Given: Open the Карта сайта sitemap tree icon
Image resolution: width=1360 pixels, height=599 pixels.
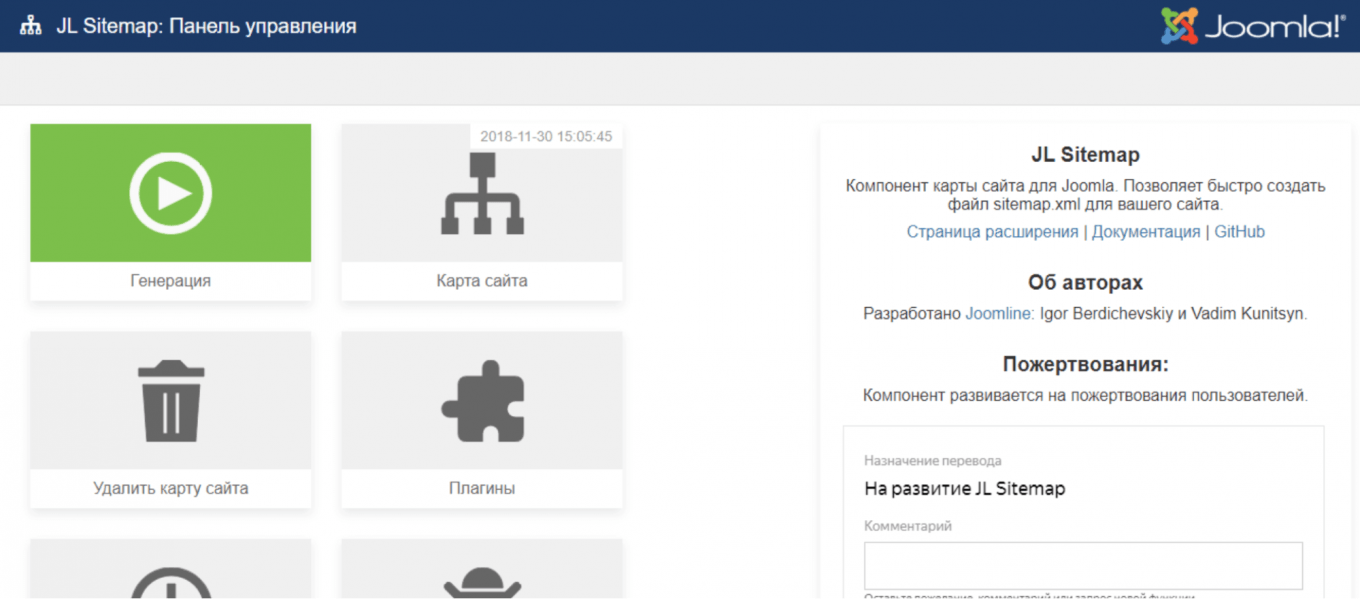Looking at the screenshot, I should click(x=482, y=193).
